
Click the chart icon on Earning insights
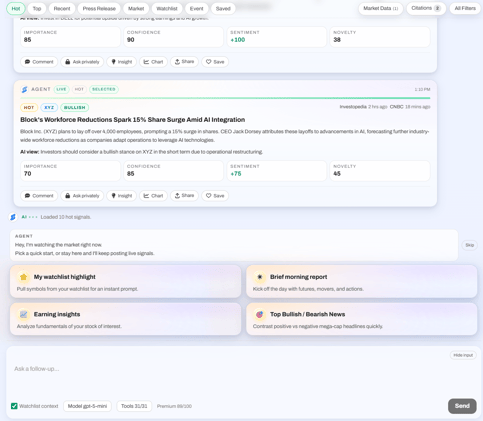(23, 314)
